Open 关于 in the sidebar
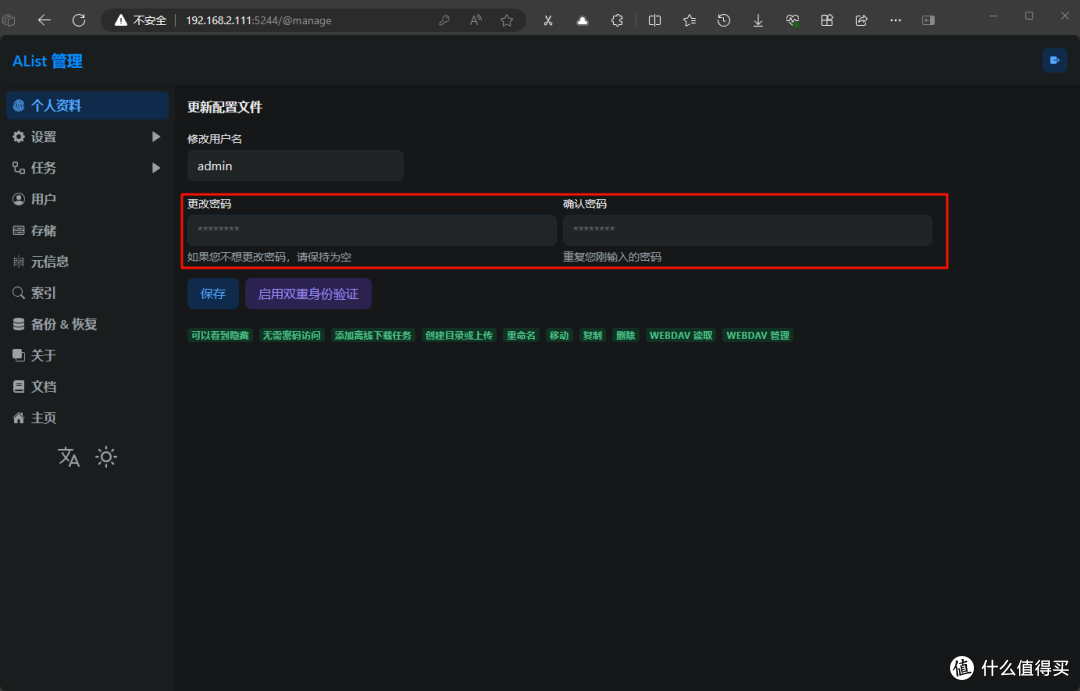 point(87,355)
